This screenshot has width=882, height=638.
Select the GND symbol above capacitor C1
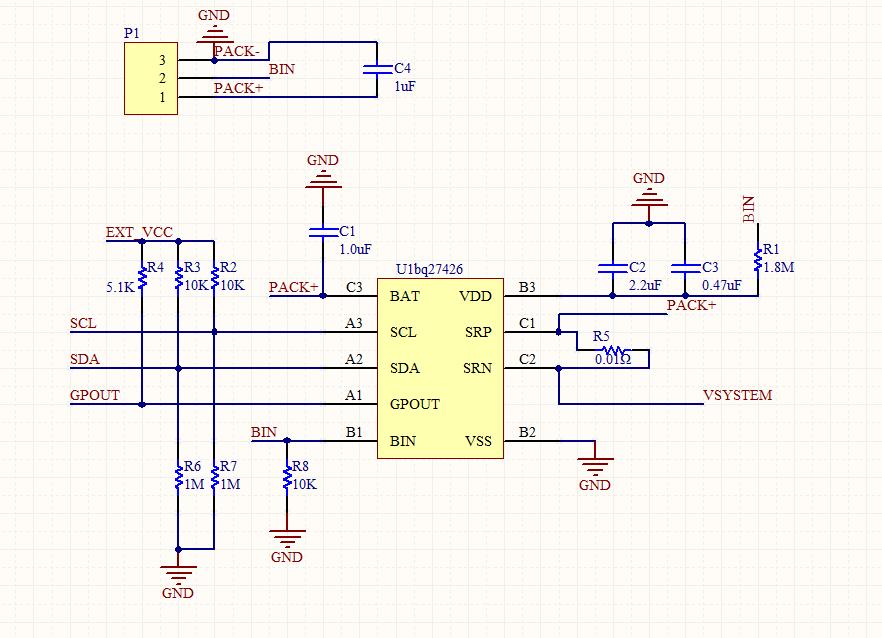323,179
